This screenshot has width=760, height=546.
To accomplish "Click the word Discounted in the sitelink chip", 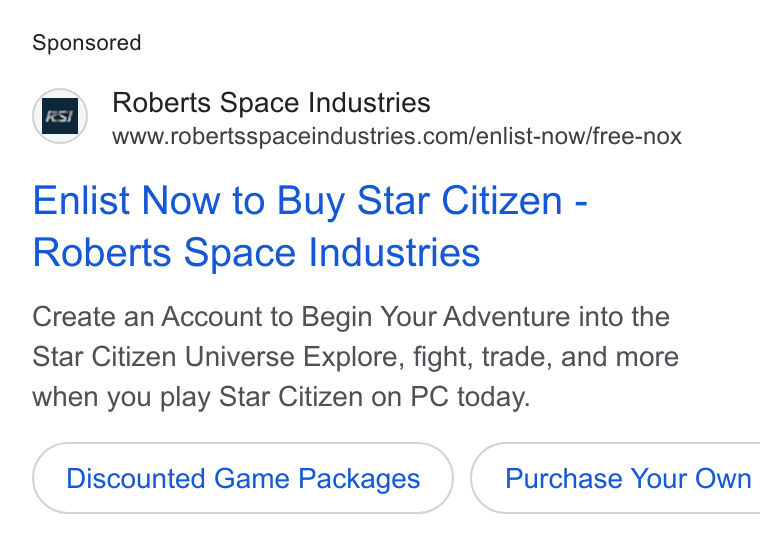I will coord(136,479).
